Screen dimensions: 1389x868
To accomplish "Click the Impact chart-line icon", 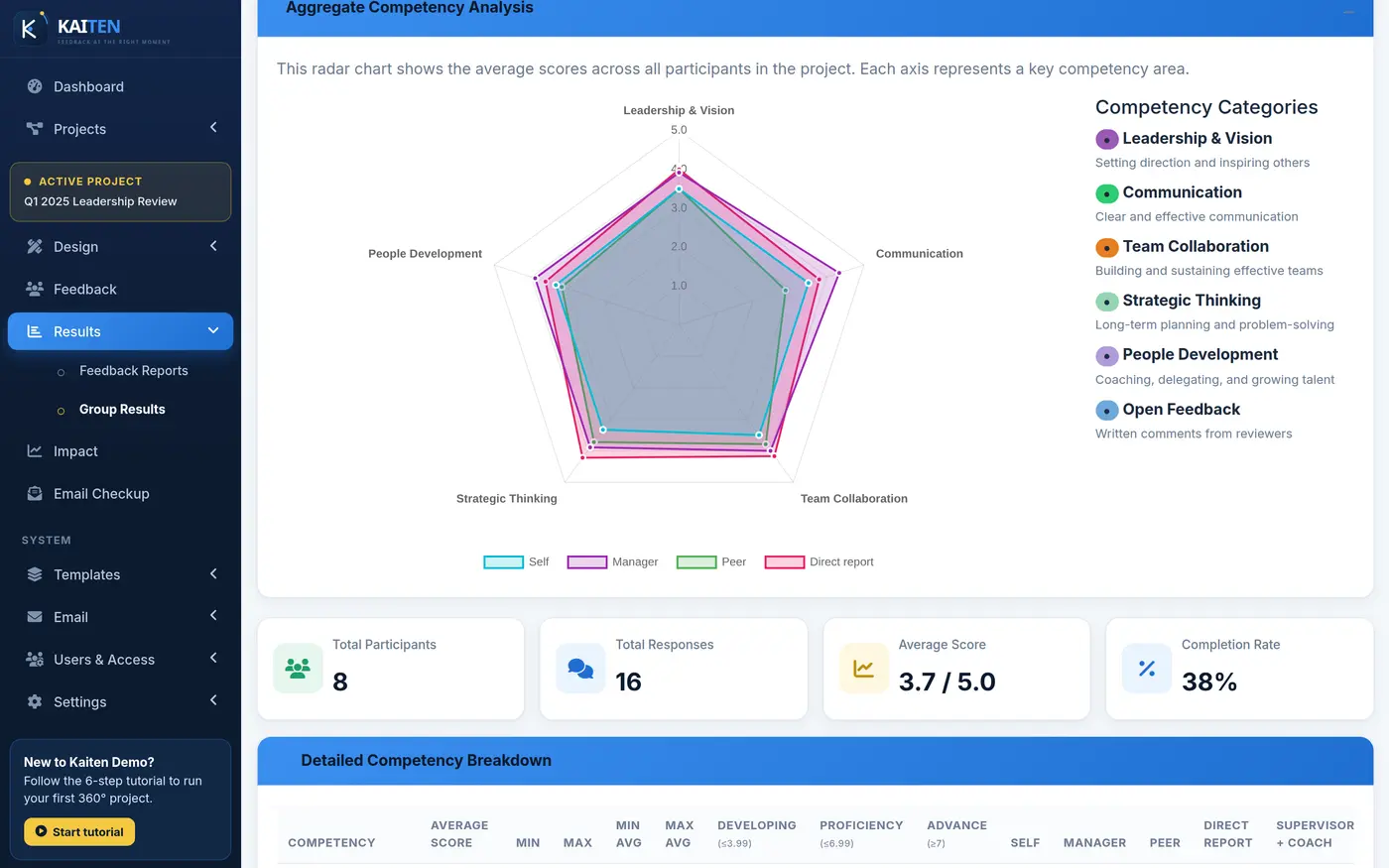I will click(x=35, y=450).
